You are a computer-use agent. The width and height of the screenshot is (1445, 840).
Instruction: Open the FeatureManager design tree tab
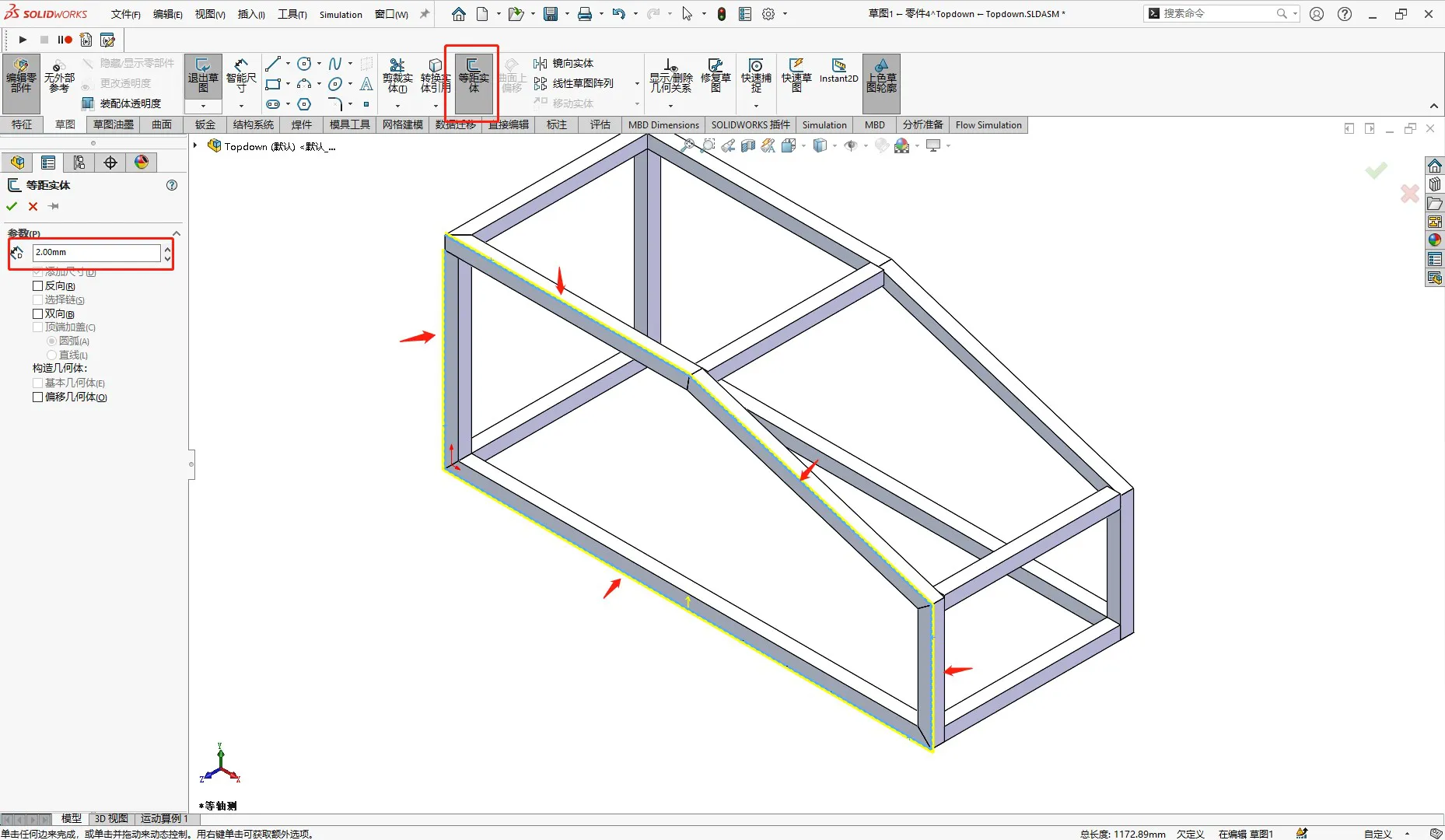click(x=17, y=163)
